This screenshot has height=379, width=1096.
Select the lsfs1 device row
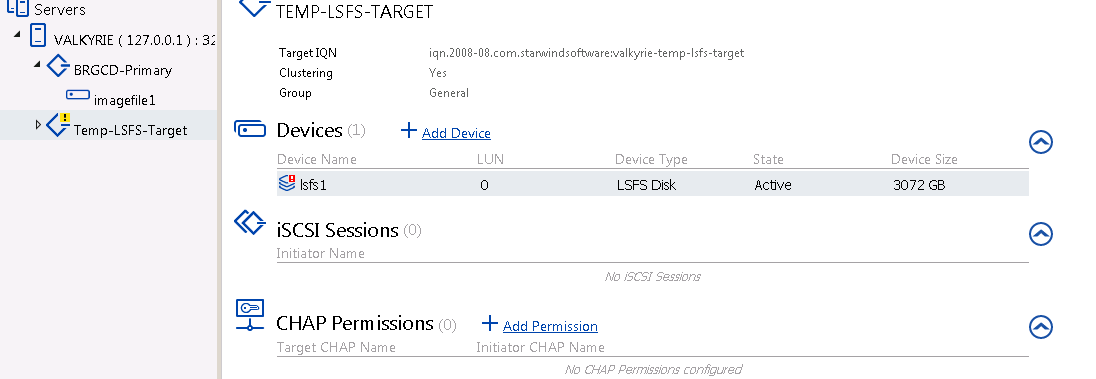[x=653, y=185]
